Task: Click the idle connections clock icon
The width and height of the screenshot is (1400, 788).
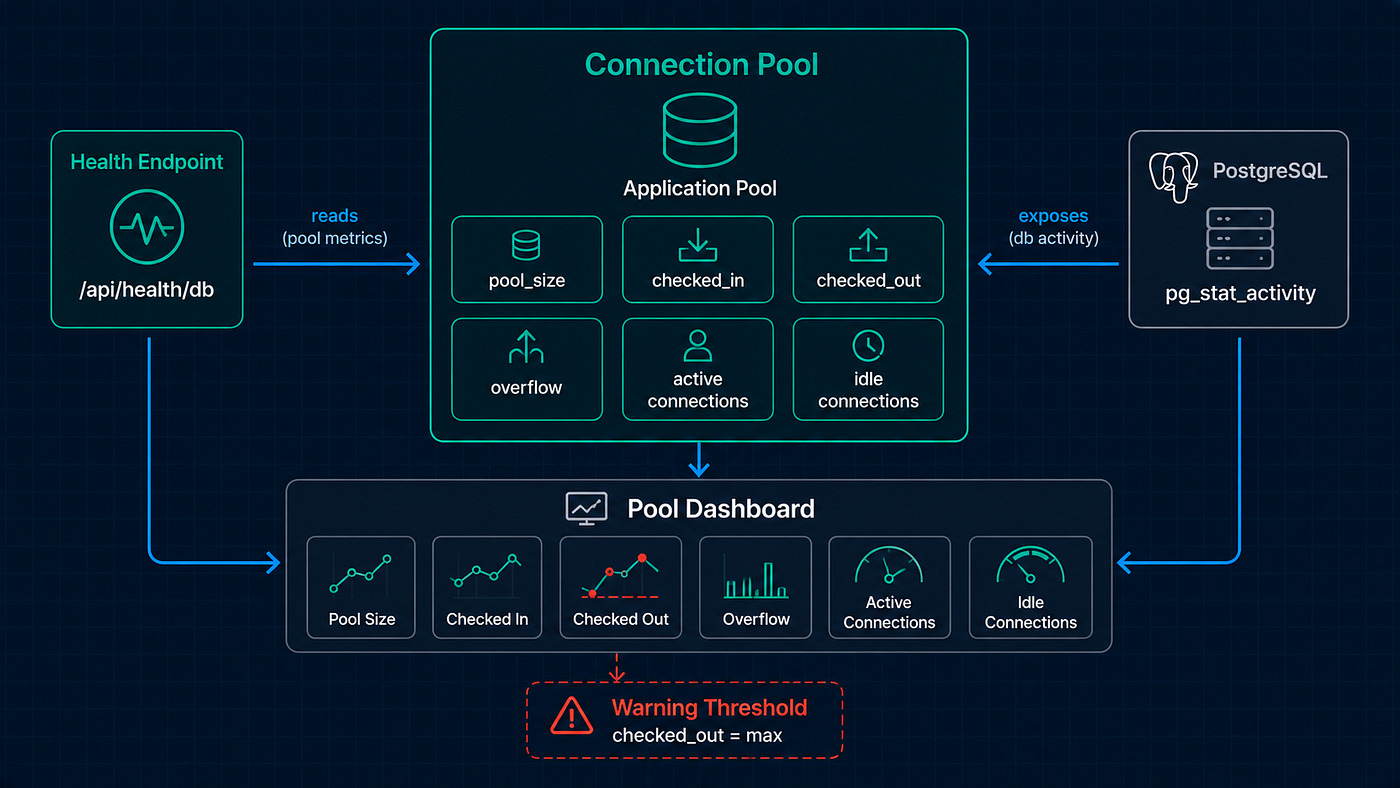Action: (x=867, y=346)
